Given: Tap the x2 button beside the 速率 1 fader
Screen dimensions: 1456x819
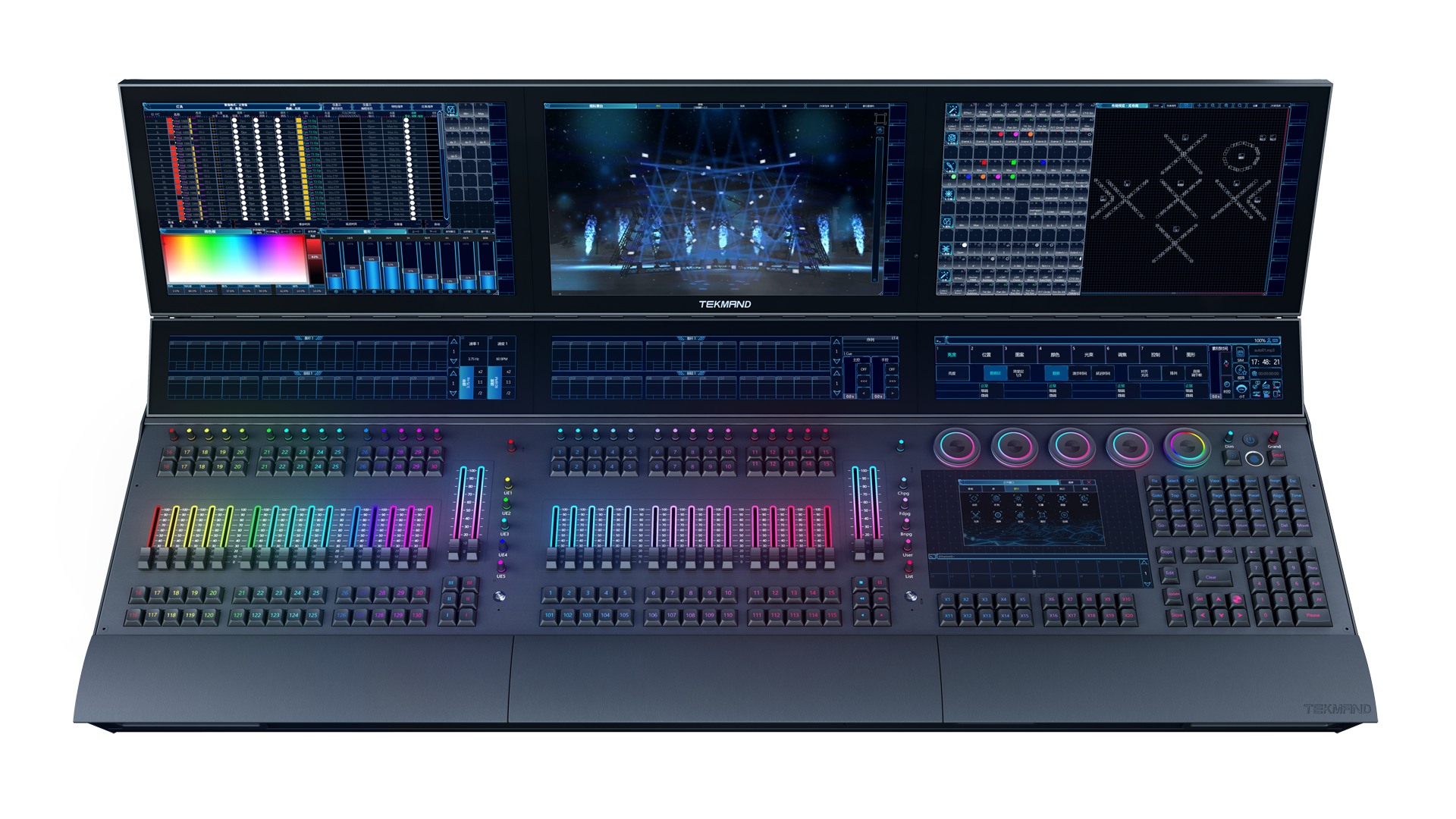Looking at the screenshot, I should [480, 372].
